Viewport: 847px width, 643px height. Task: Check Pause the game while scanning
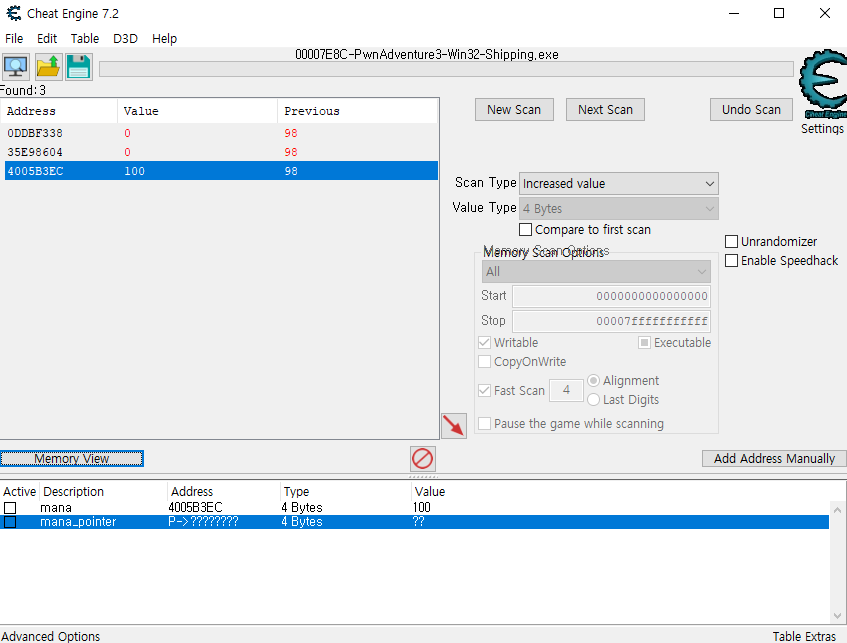[485, 424]
